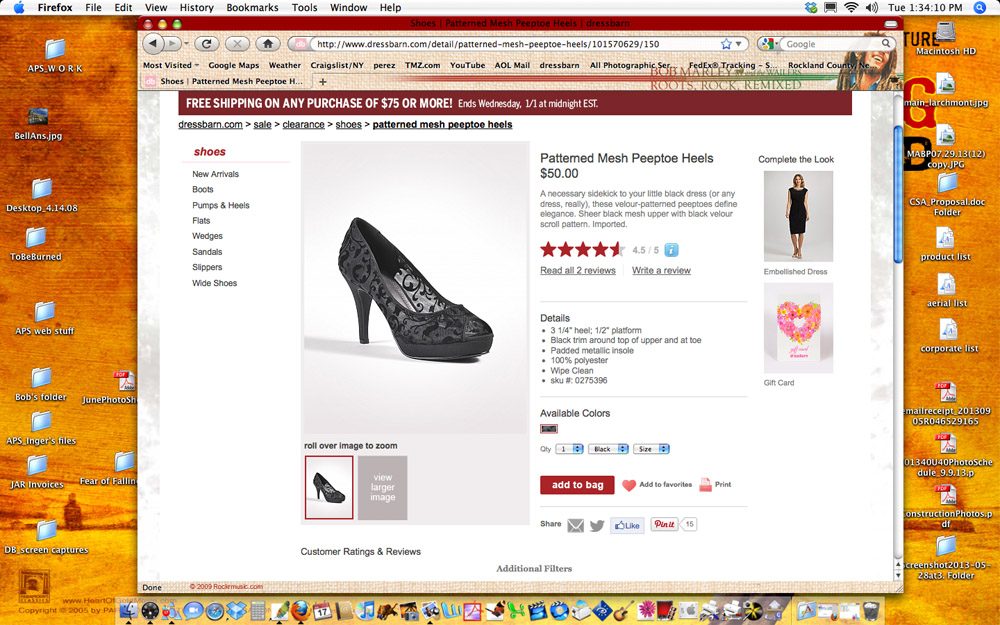Open Pumps & Heels category link
The image size is (1000, 625).
(x=221, y=205)
